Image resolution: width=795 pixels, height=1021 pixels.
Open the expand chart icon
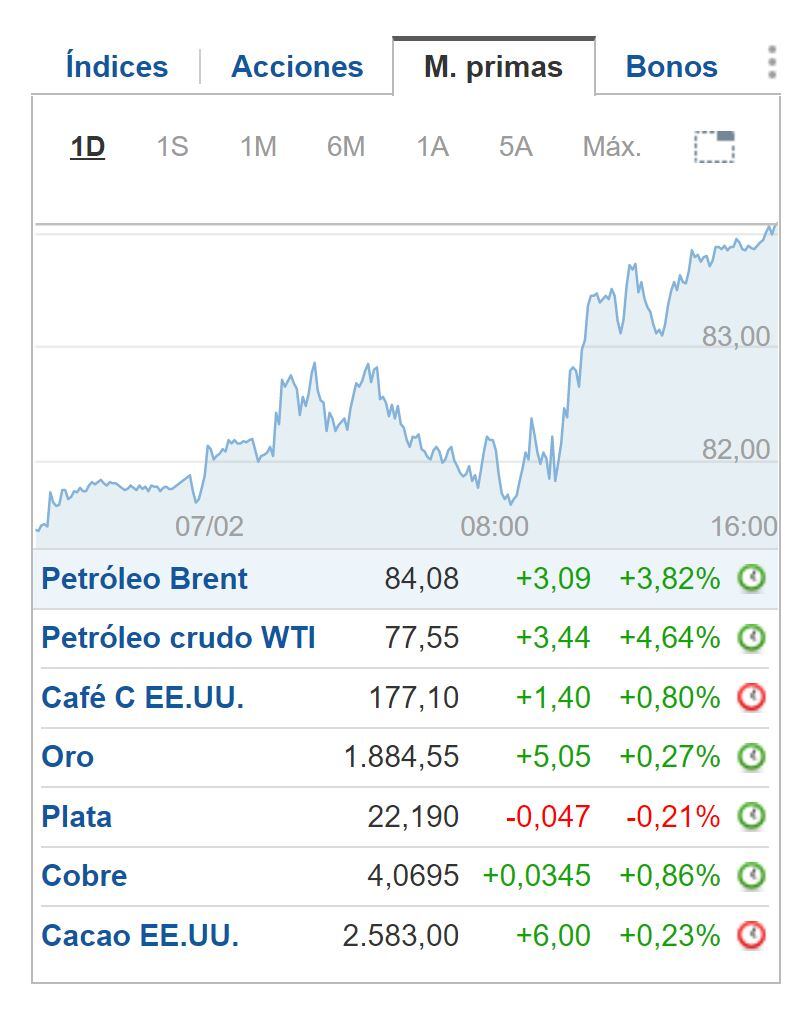pyautogui.click(x=712, y=146)
